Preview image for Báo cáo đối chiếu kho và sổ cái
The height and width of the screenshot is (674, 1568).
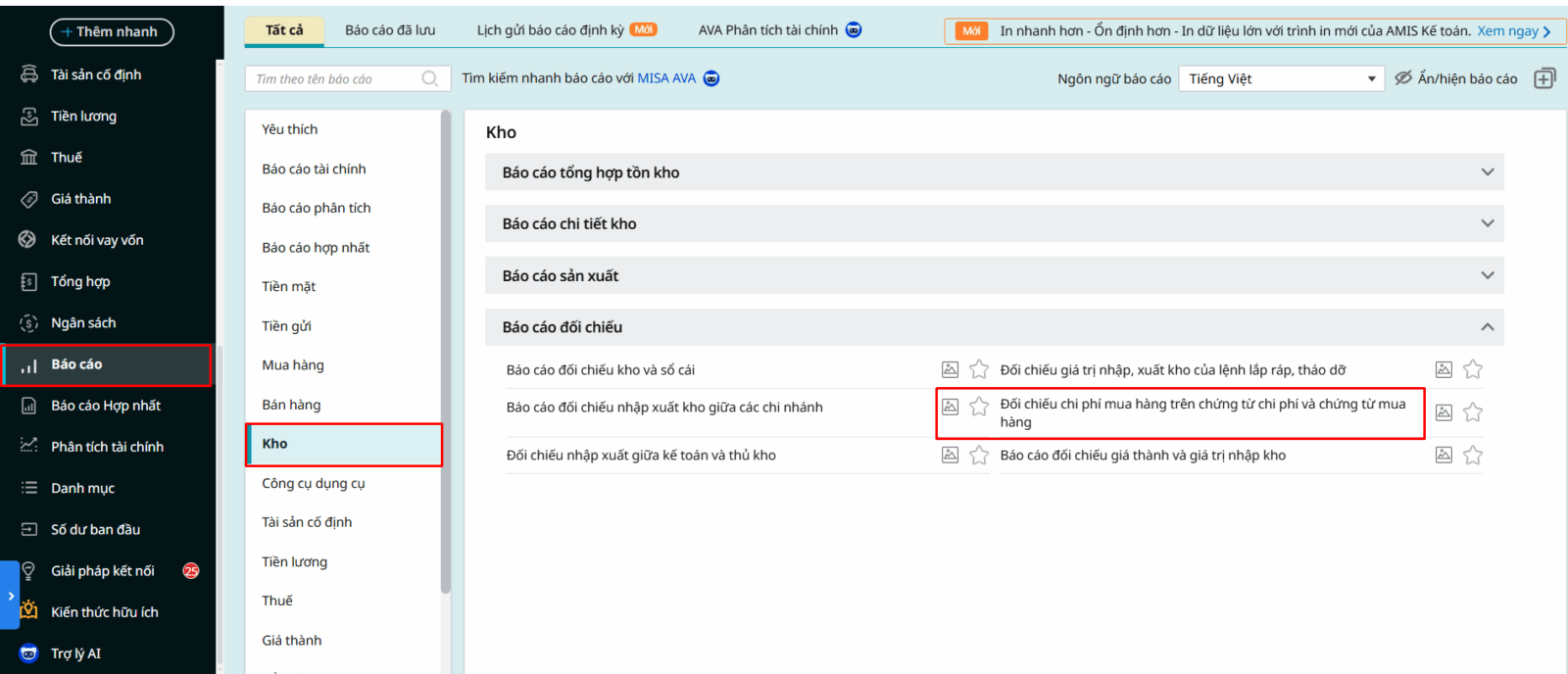(x=950, y=369)
